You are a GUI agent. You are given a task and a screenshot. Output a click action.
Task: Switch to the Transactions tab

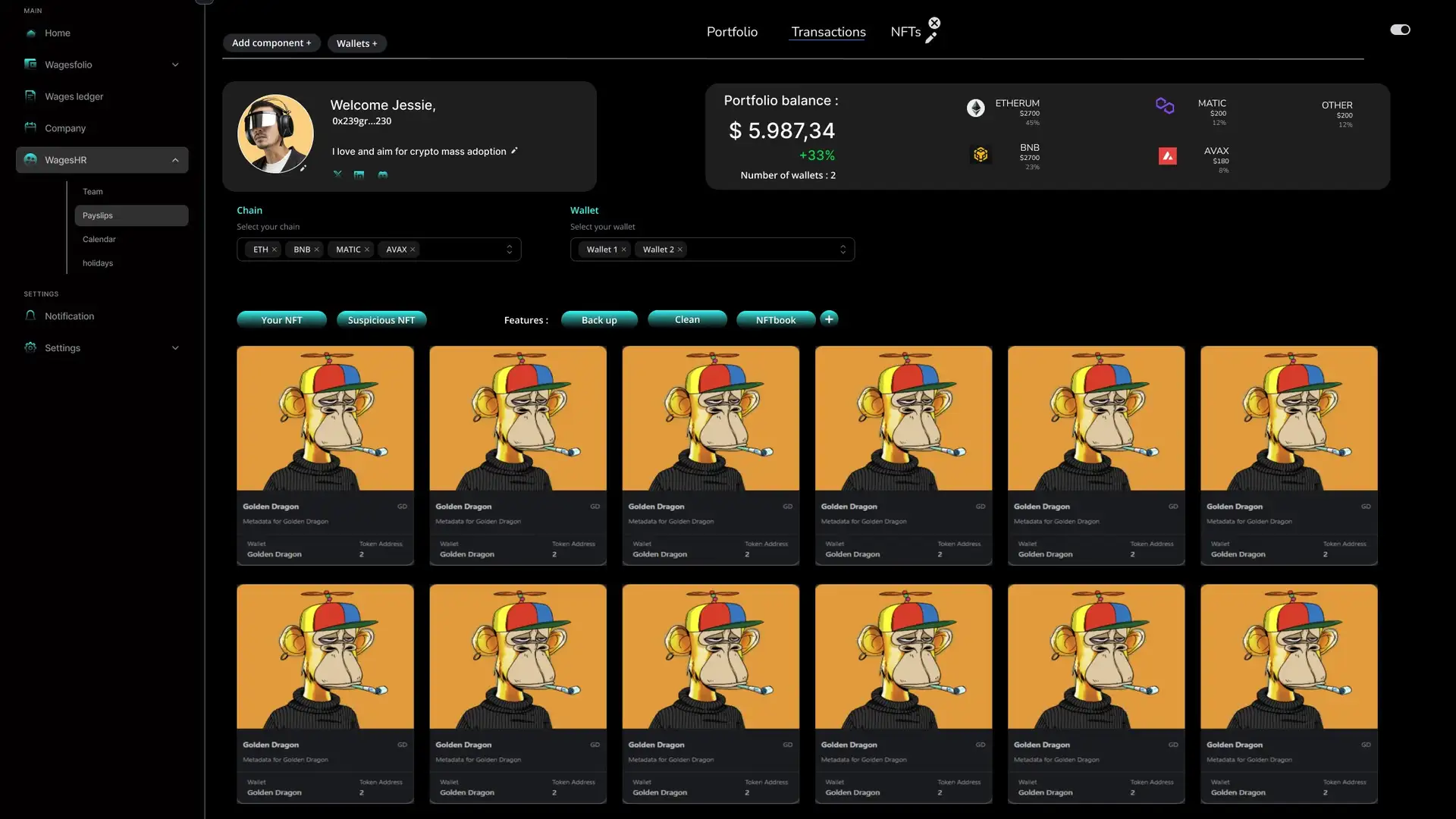tap(828, 32)
